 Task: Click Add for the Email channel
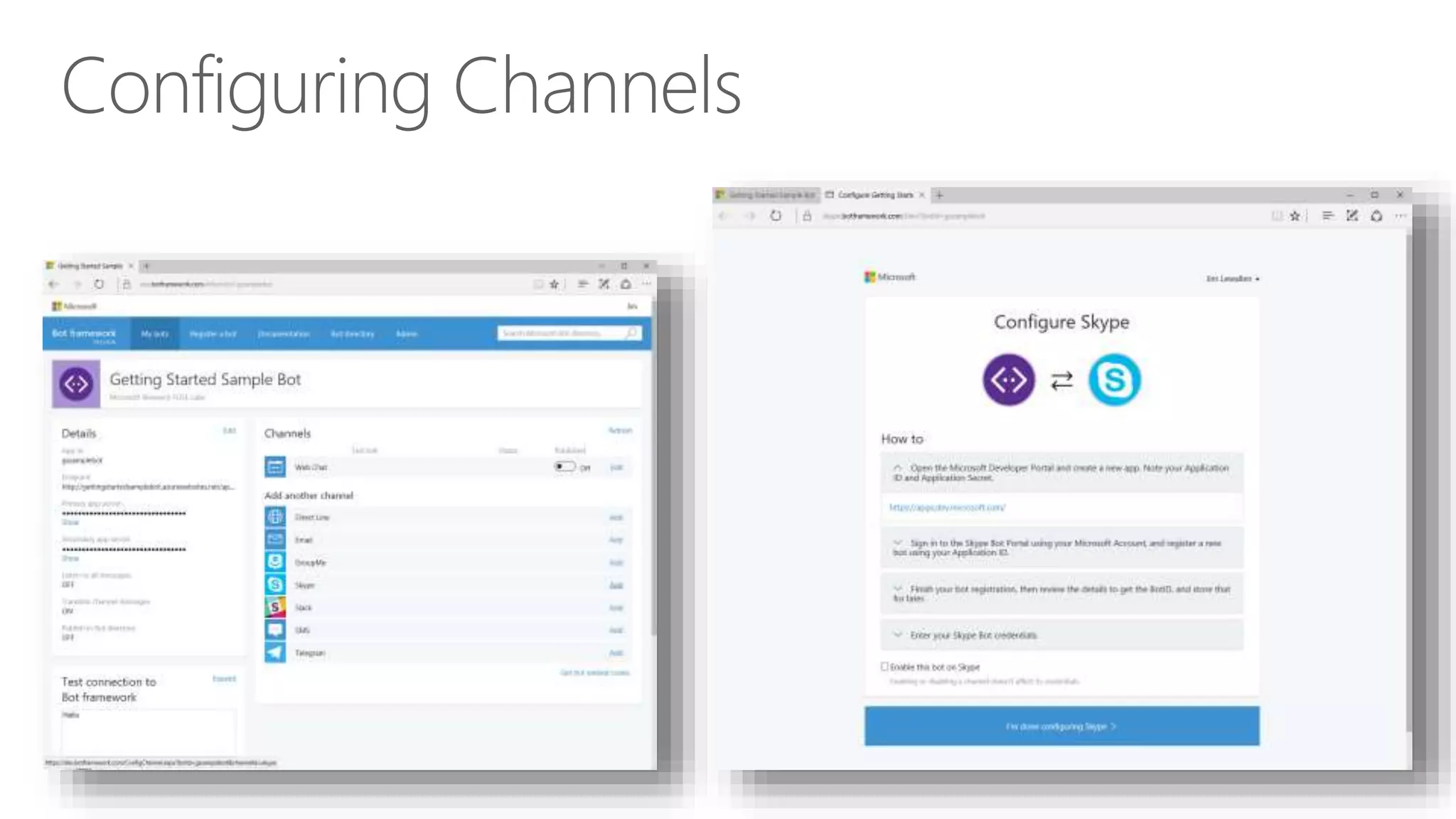pyautogui.click(x=616, y=540)
